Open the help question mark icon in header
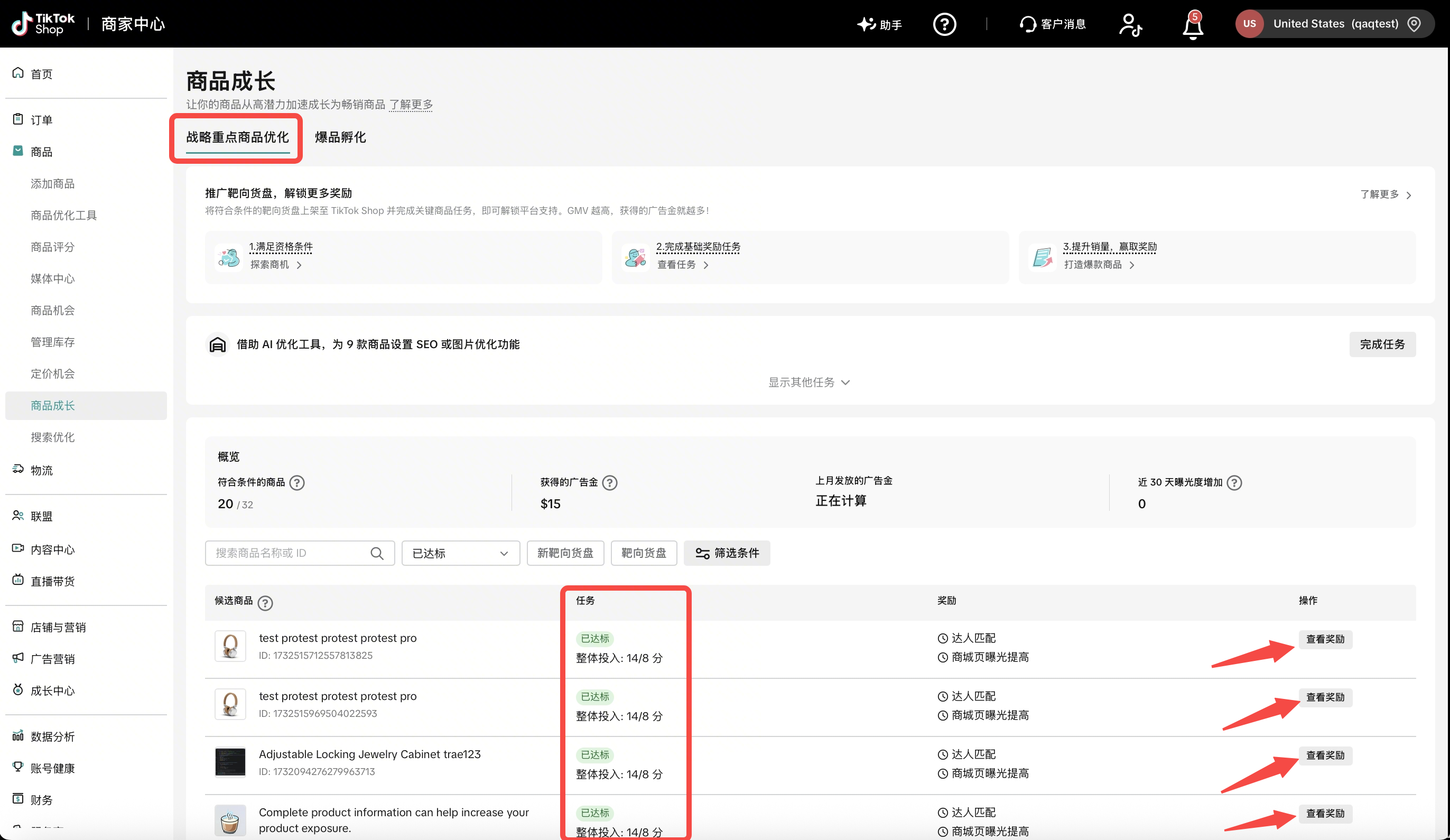The height and width of the screenshot is (840, 1450). 944,24
